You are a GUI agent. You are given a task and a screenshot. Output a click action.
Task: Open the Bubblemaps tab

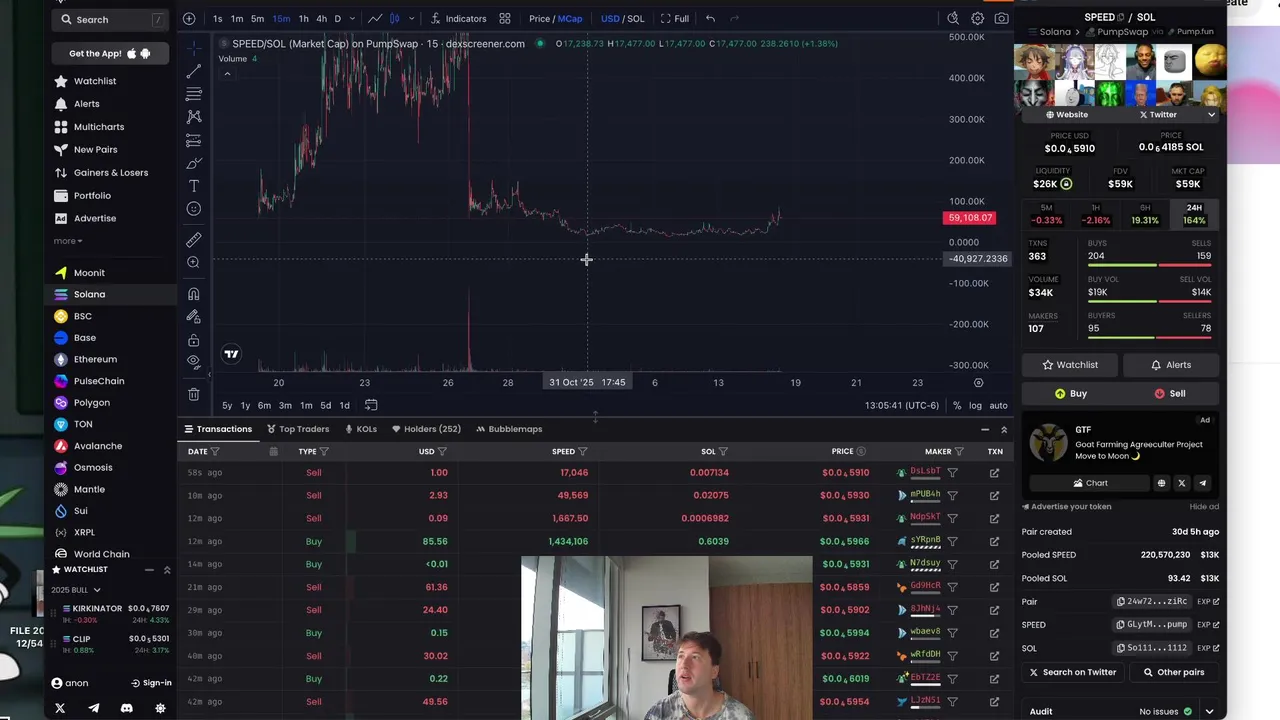pyautogui.click(x=509, y=429)
